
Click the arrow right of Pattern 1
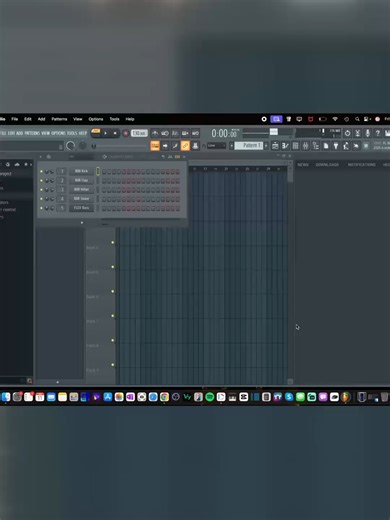[266, 146]
